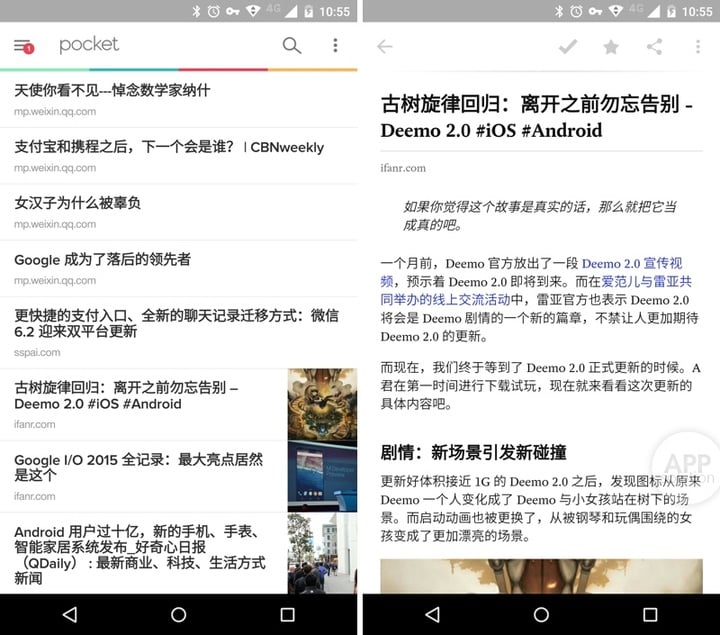This screenshot has width=720, height=635.
Task: Tap the ifanr.com source under article title
Action: (x=403, y=168)
